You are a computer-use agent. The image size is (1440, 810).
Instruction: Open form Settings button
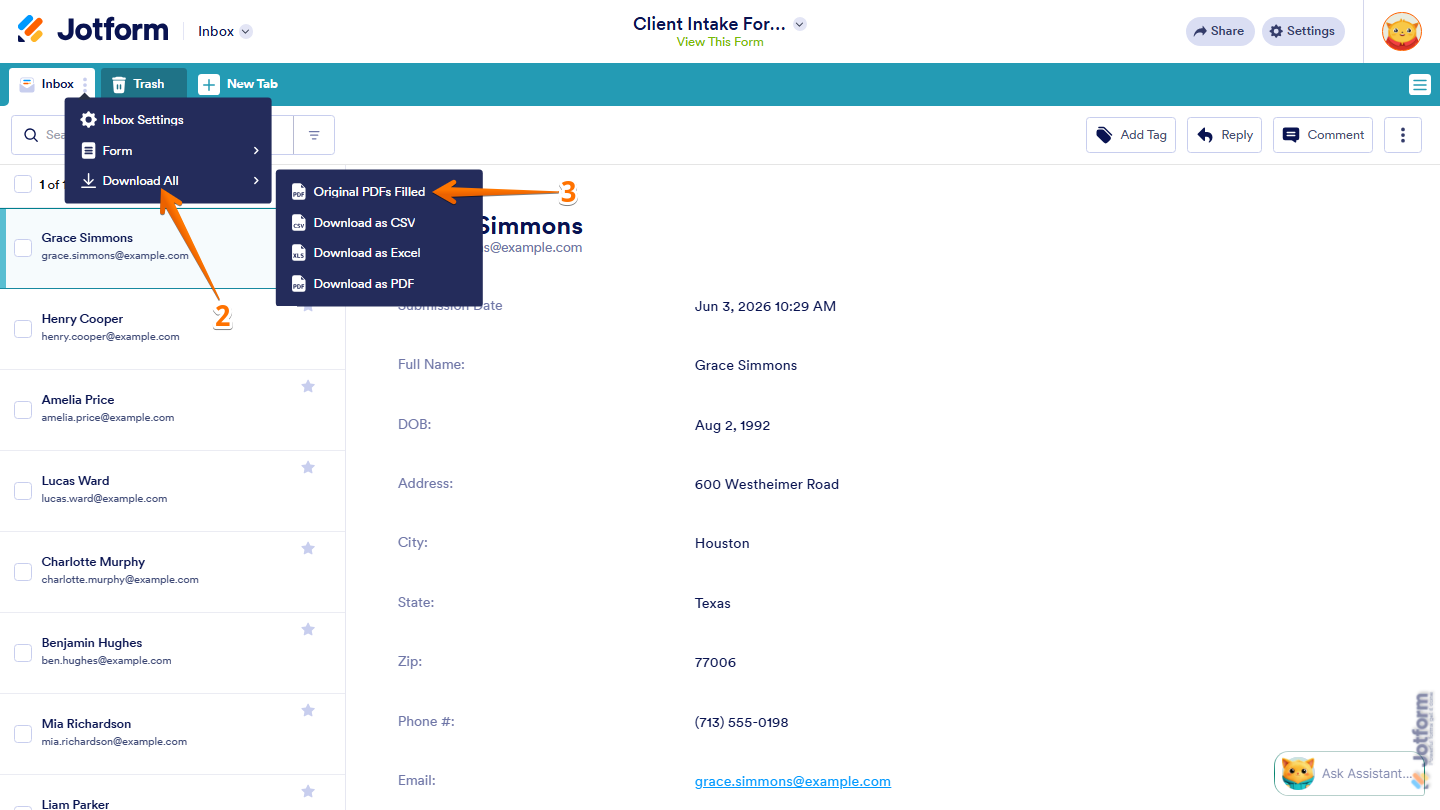tap(1303, 31)
